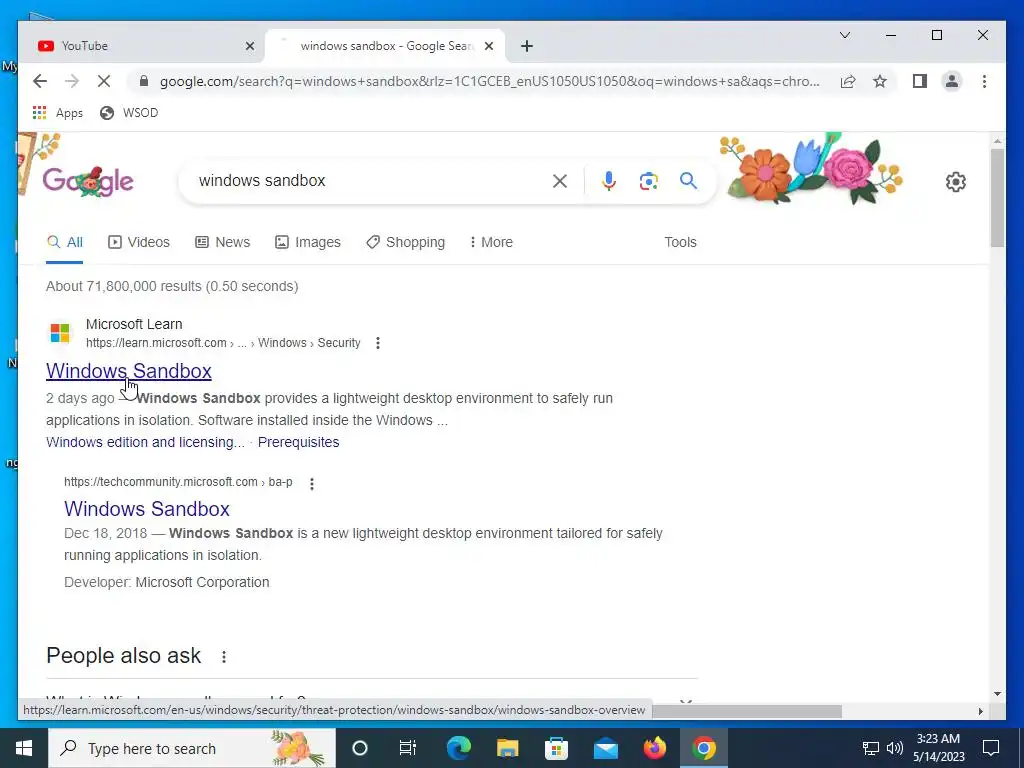Click the address bar URL
This screenshot has height=768, width=1024.
click(x=489, y=81)
